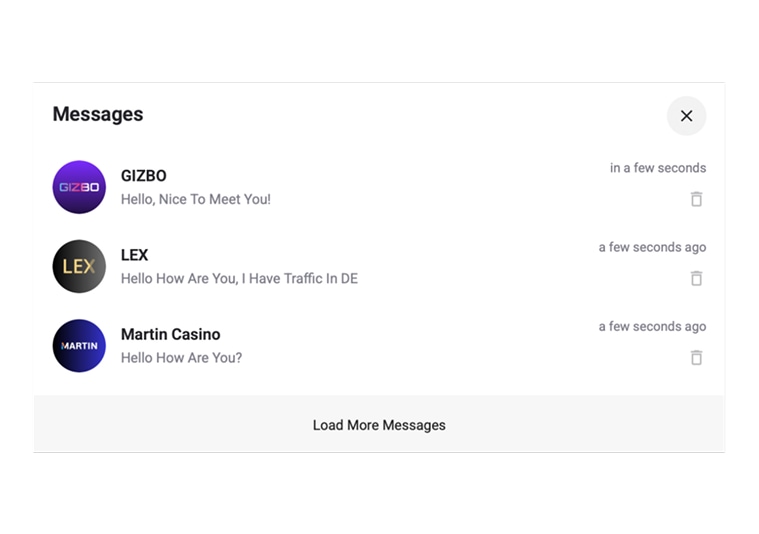The image size is (759, 534).
Task: Click the 'in a few seconds' timestamp
Action: pyautogui.click(x=657, y=168)
